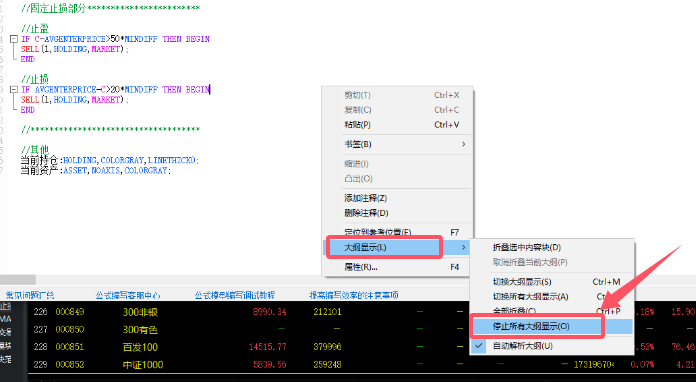Screen dimensions: 696x382
Task: Click the volume value 379996
Action: (x=327, y=347)
